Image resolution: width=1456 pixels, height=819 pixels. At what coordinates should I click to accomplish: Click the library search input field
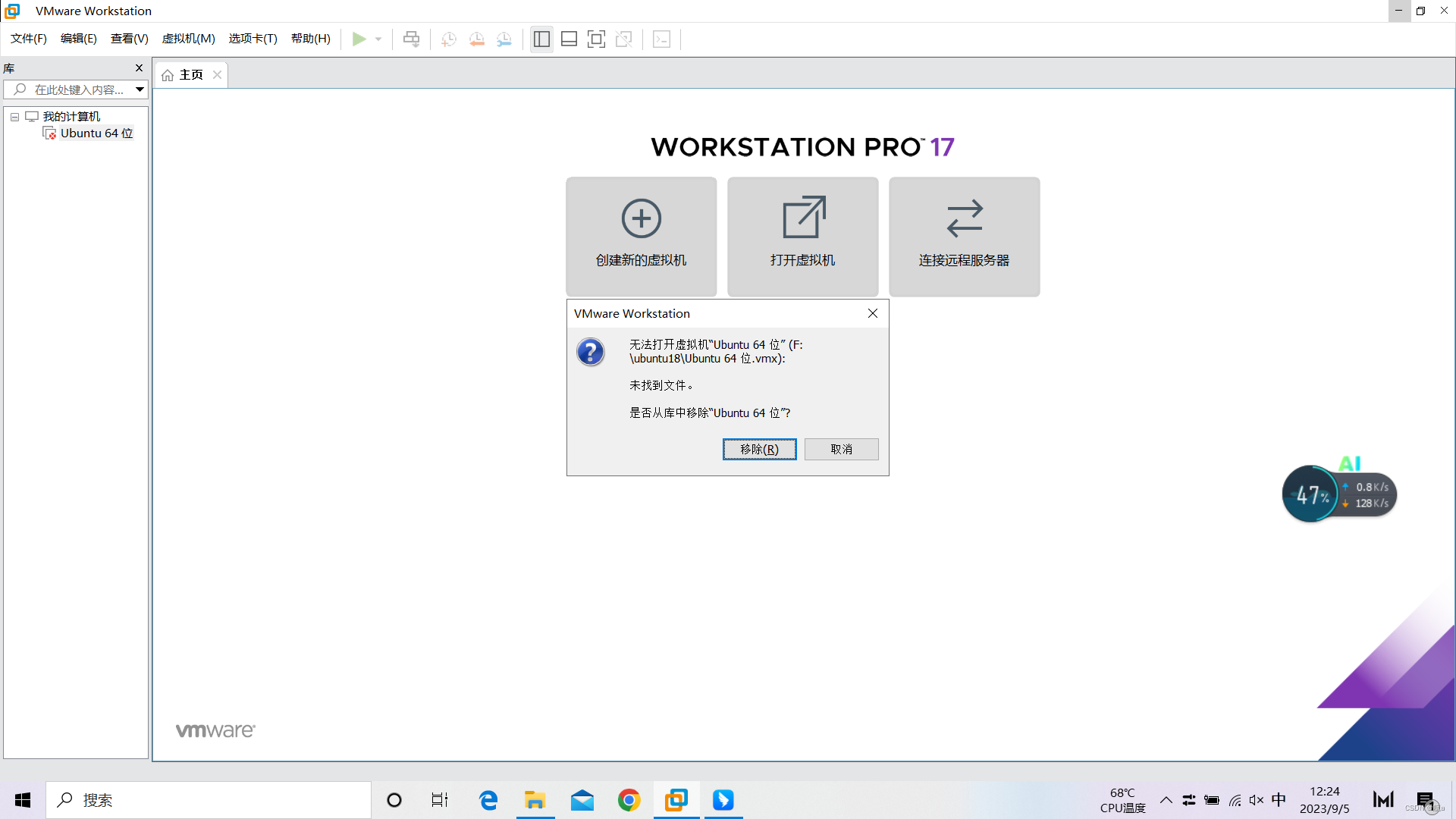(x=79, y=89)
